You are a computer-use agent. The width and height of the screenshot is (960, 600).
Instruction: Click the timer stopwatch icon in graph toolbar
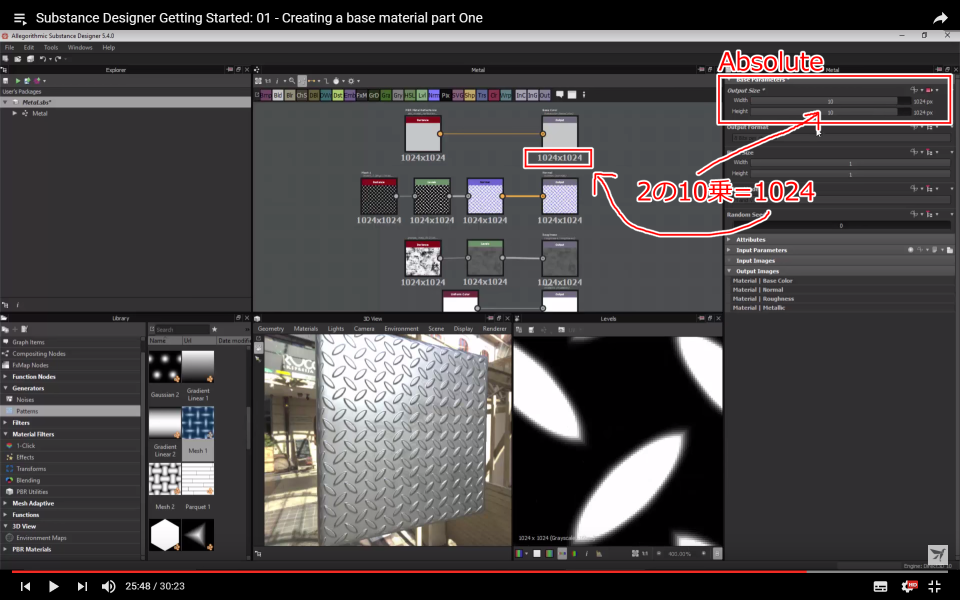point(336,81)
